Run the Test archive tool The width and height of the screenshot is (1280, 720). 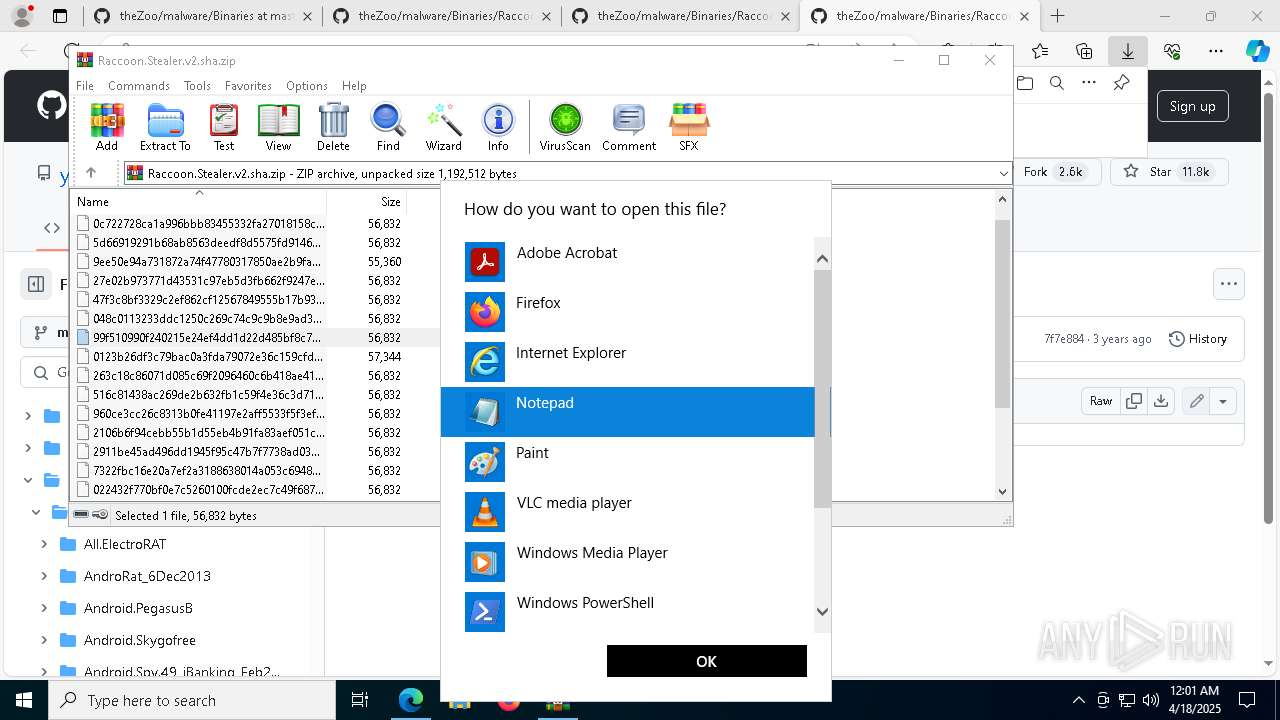click(x=224, y=127)
